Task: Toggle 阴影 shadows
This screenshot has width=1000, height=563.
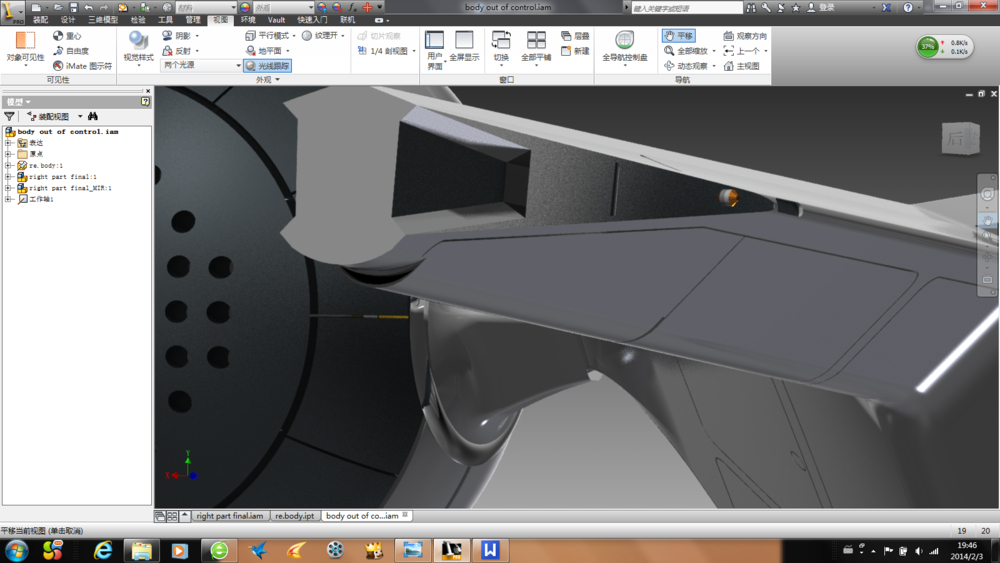Action: (177, 36)
